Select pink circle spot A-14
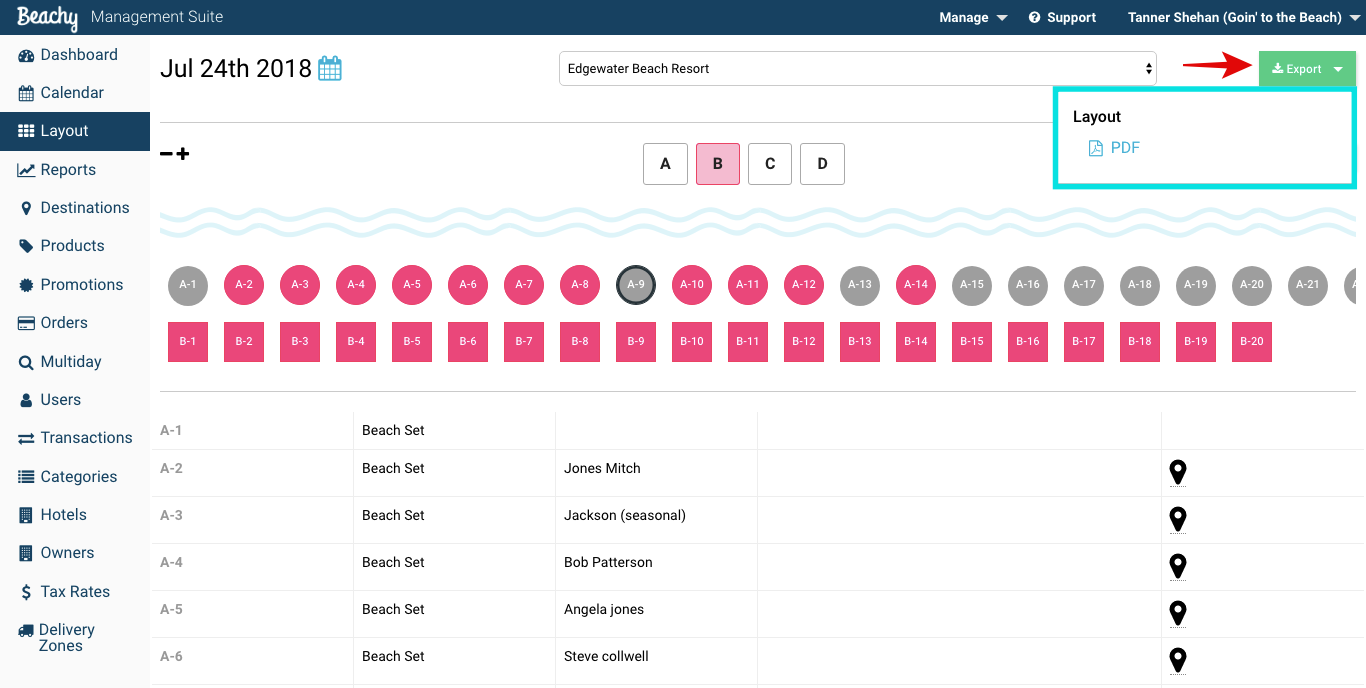 pos(916,285)
